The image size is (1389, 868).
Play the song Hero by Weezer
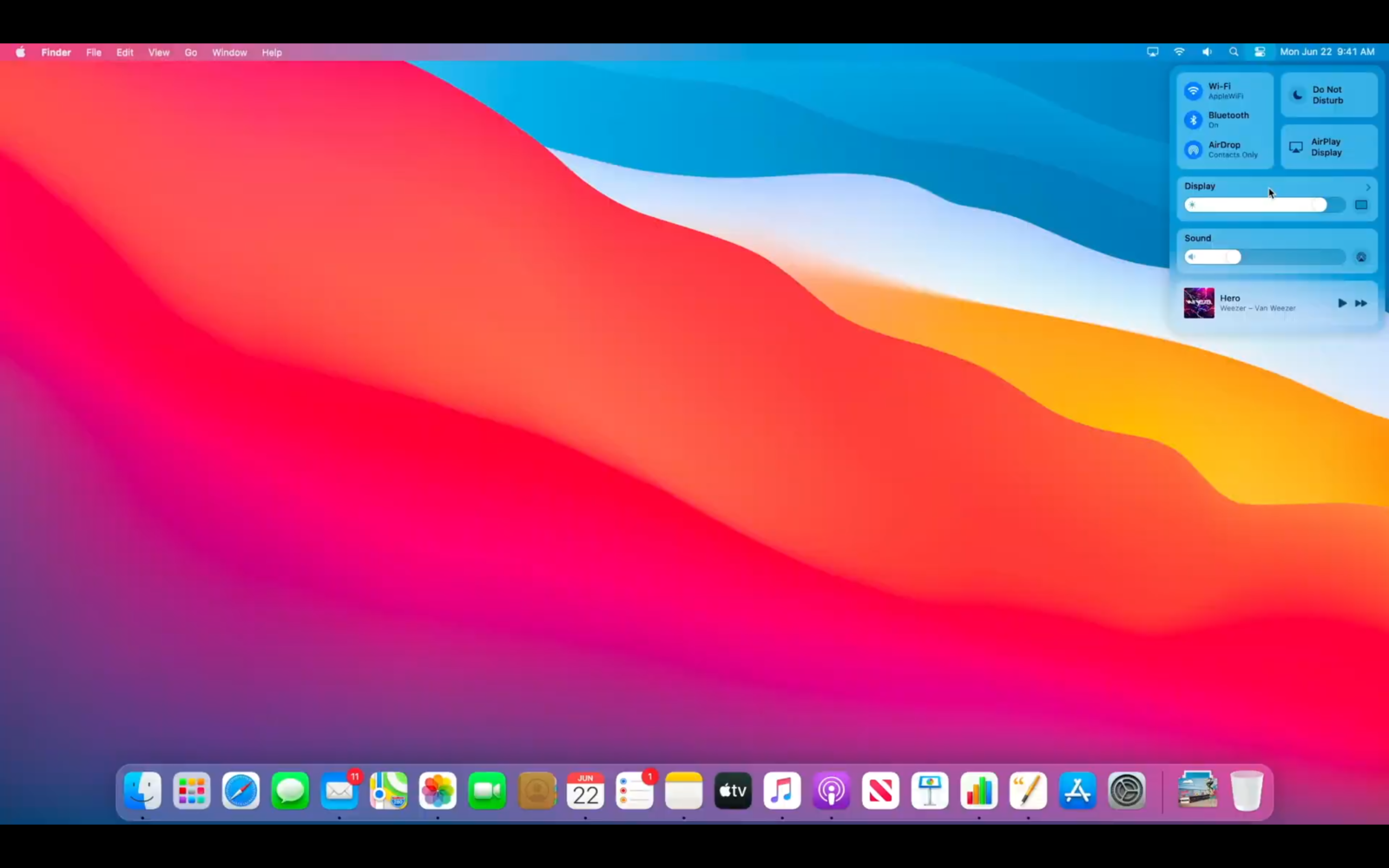[1342, 303]
